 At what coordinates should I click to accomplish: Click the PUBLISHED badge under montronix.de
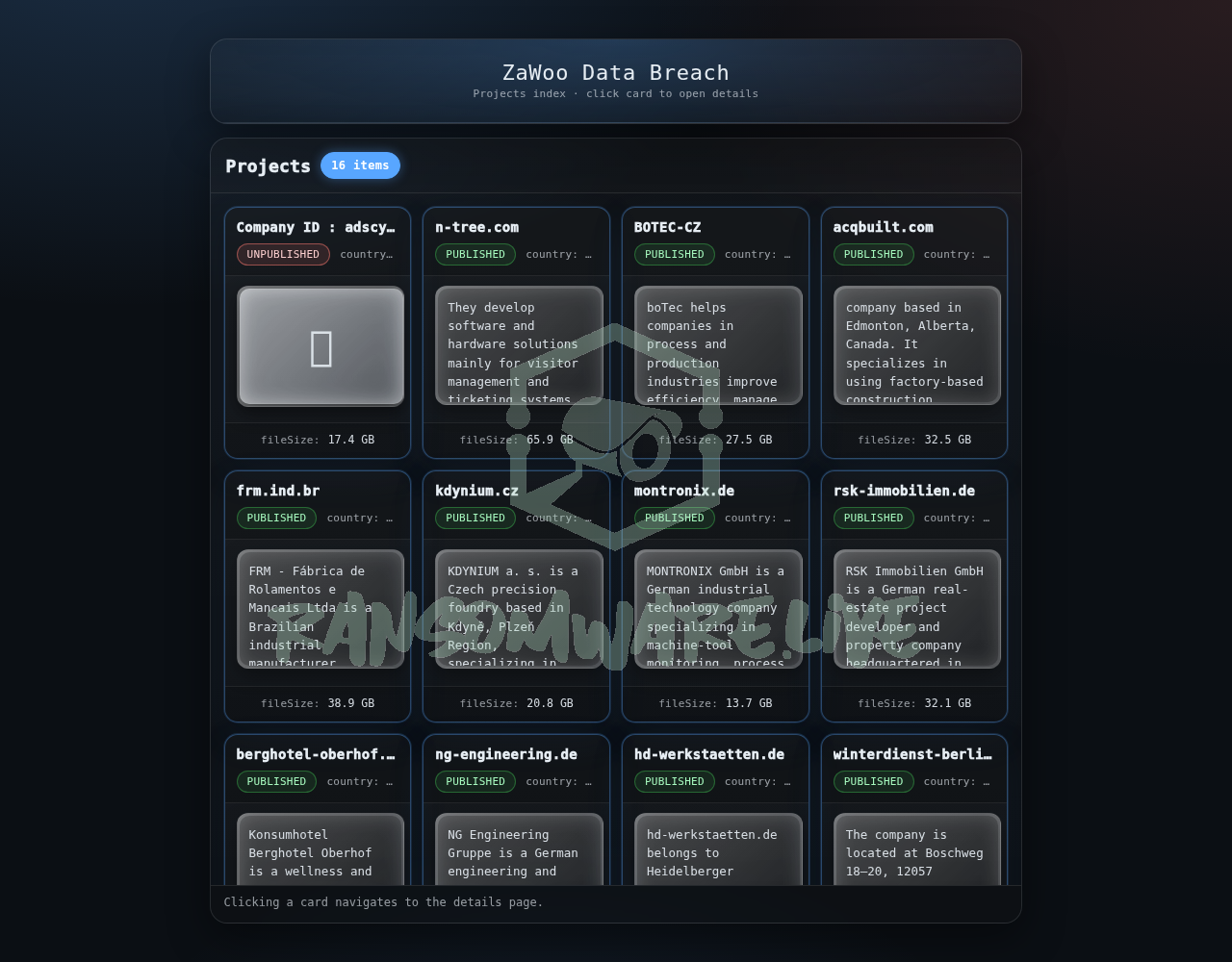675,518
